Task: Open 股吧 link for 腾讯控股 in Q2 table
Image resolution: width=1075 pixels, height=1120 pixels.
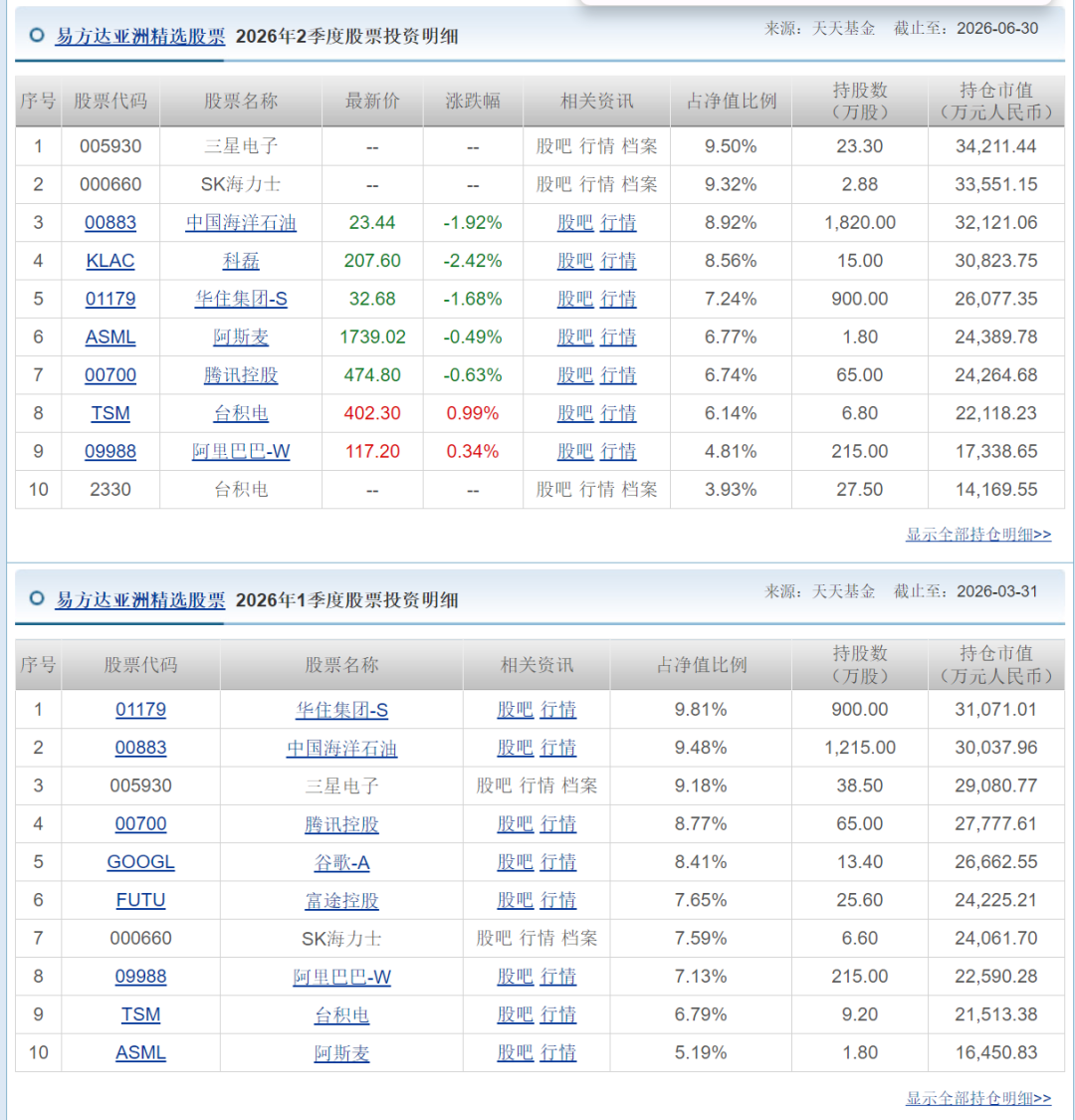Action: click(x=575, y=375)
